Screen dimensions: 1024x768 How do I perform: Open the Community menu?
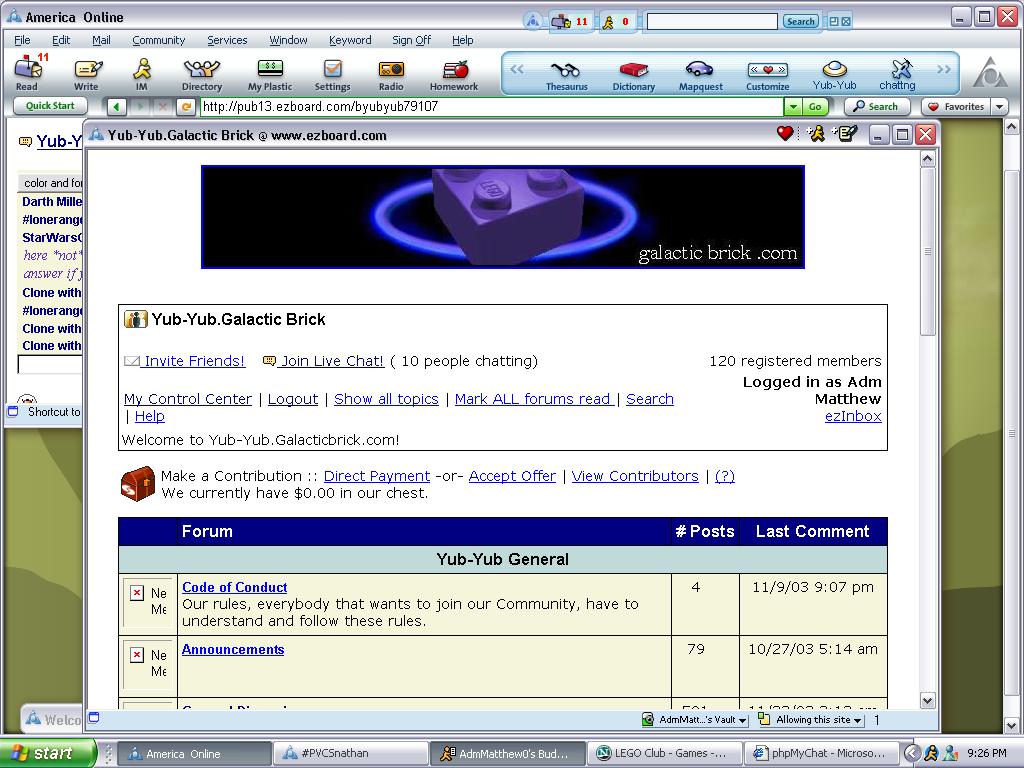[159, 40]
